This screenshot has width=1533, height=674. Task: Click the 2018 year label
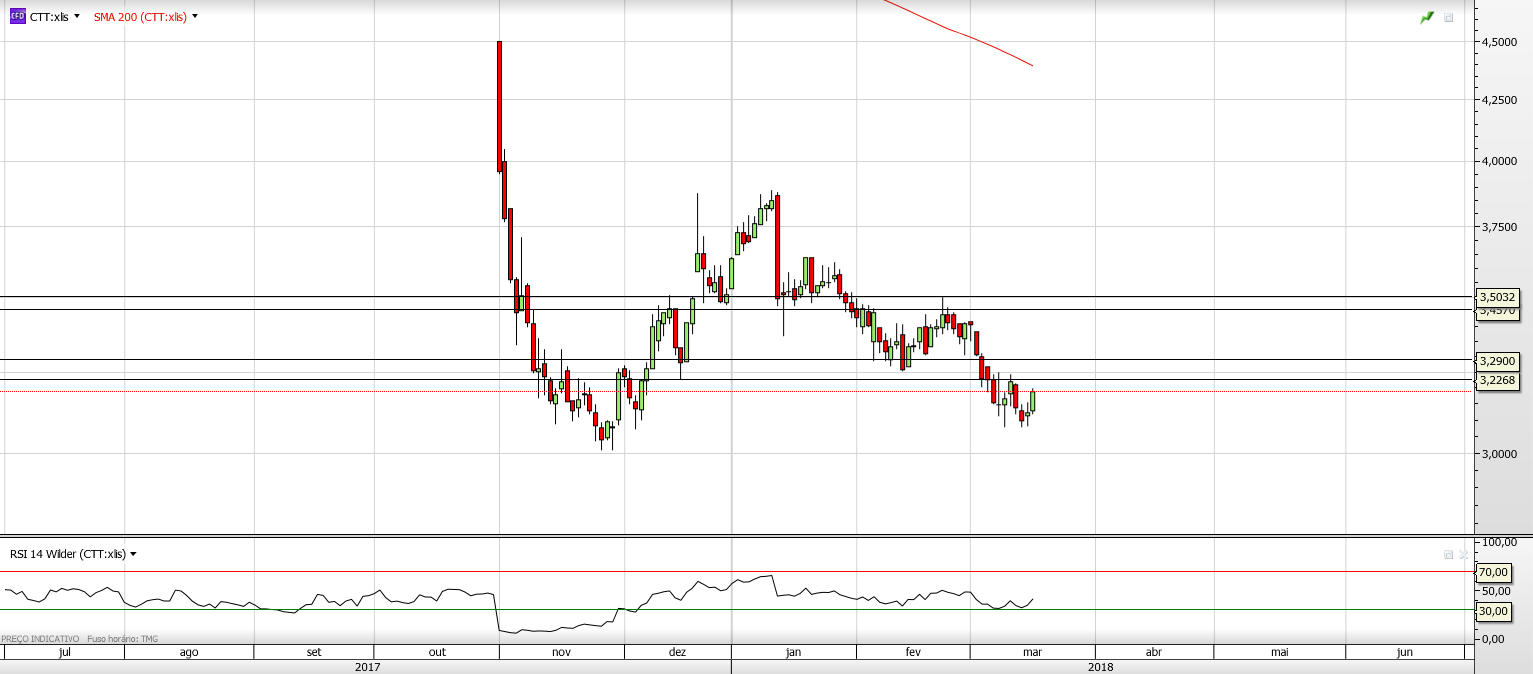(1101, 666)
